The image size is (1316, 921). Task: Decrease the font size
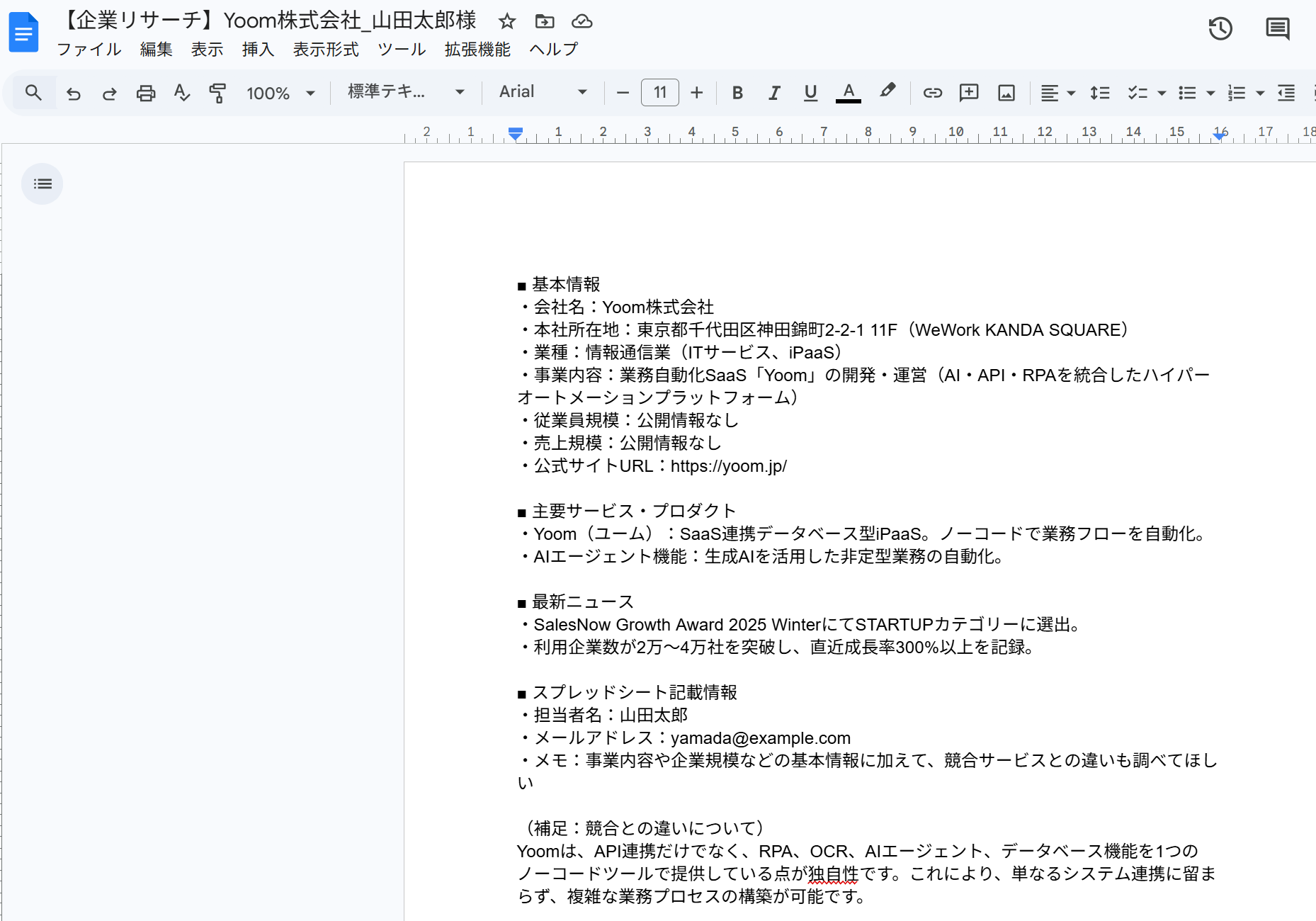click(x=623, y=93)
